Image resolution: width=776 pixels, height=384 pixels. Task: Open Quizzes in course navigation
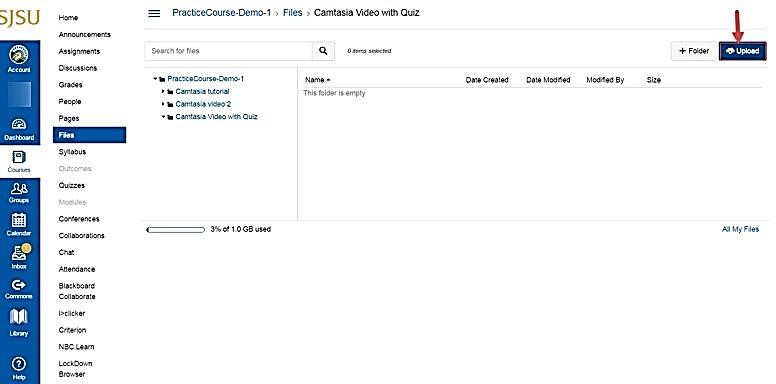[72, 186]
